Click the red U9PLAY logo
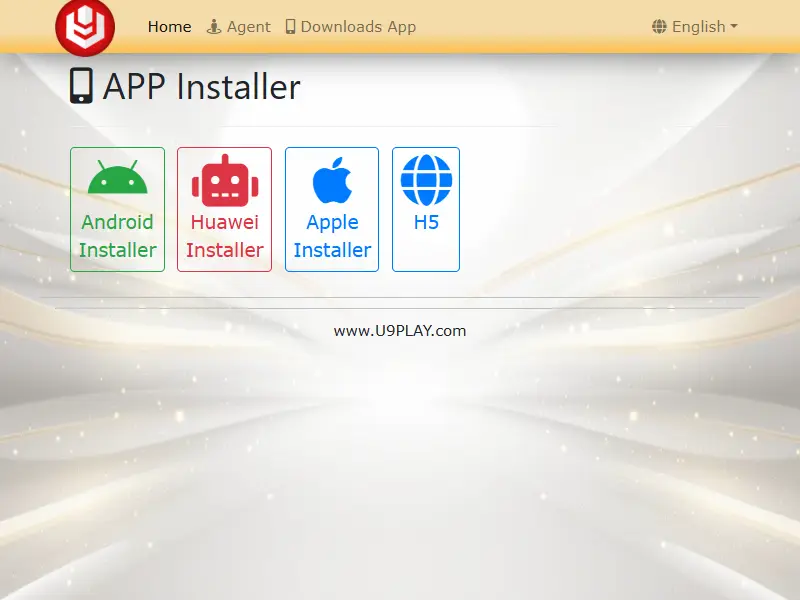 [x=85, y=27]
